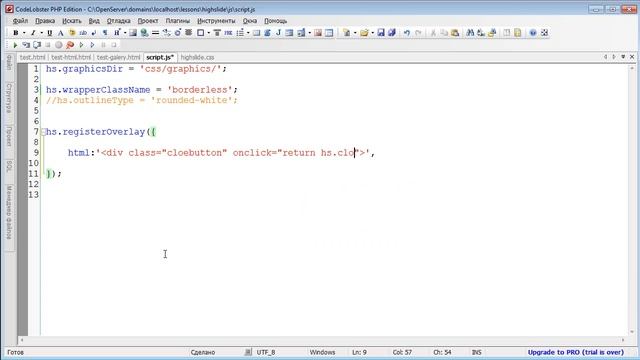Click the 'J' script toolbar icon
The height and width of the screenshot is (360, 640).
[278, 33]
